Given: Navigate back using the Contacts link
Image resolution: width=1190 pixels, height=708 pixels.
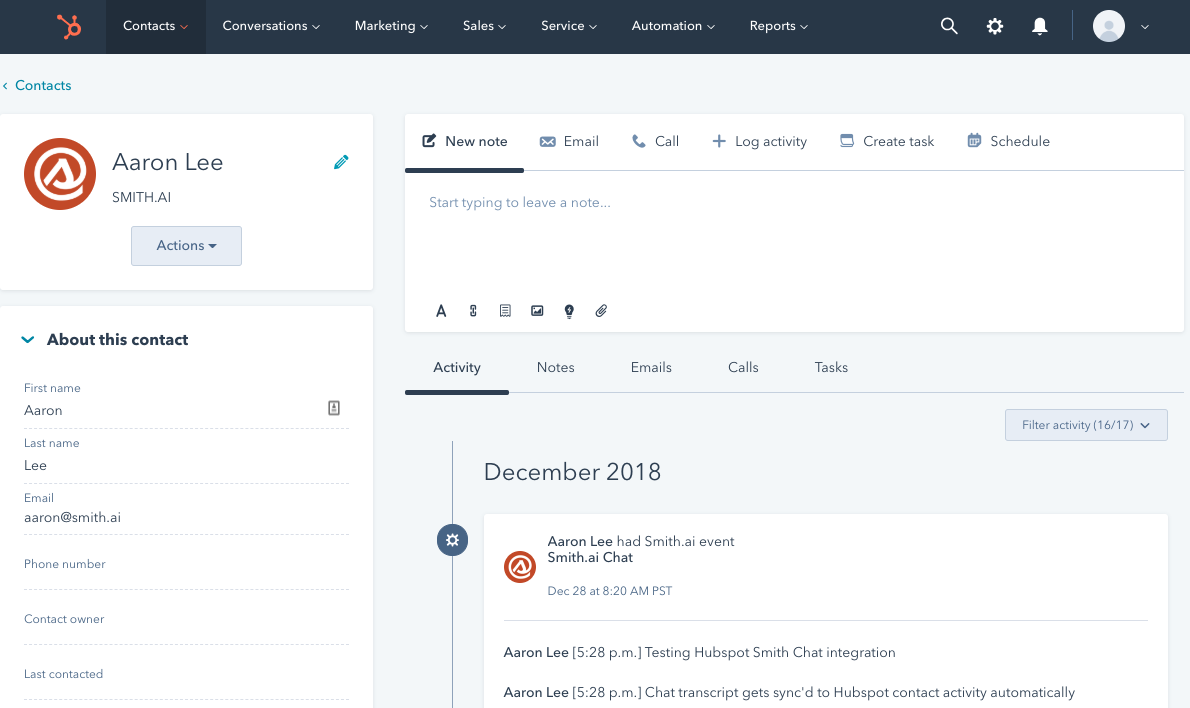Looking at the screenshot, I should 43,85.
